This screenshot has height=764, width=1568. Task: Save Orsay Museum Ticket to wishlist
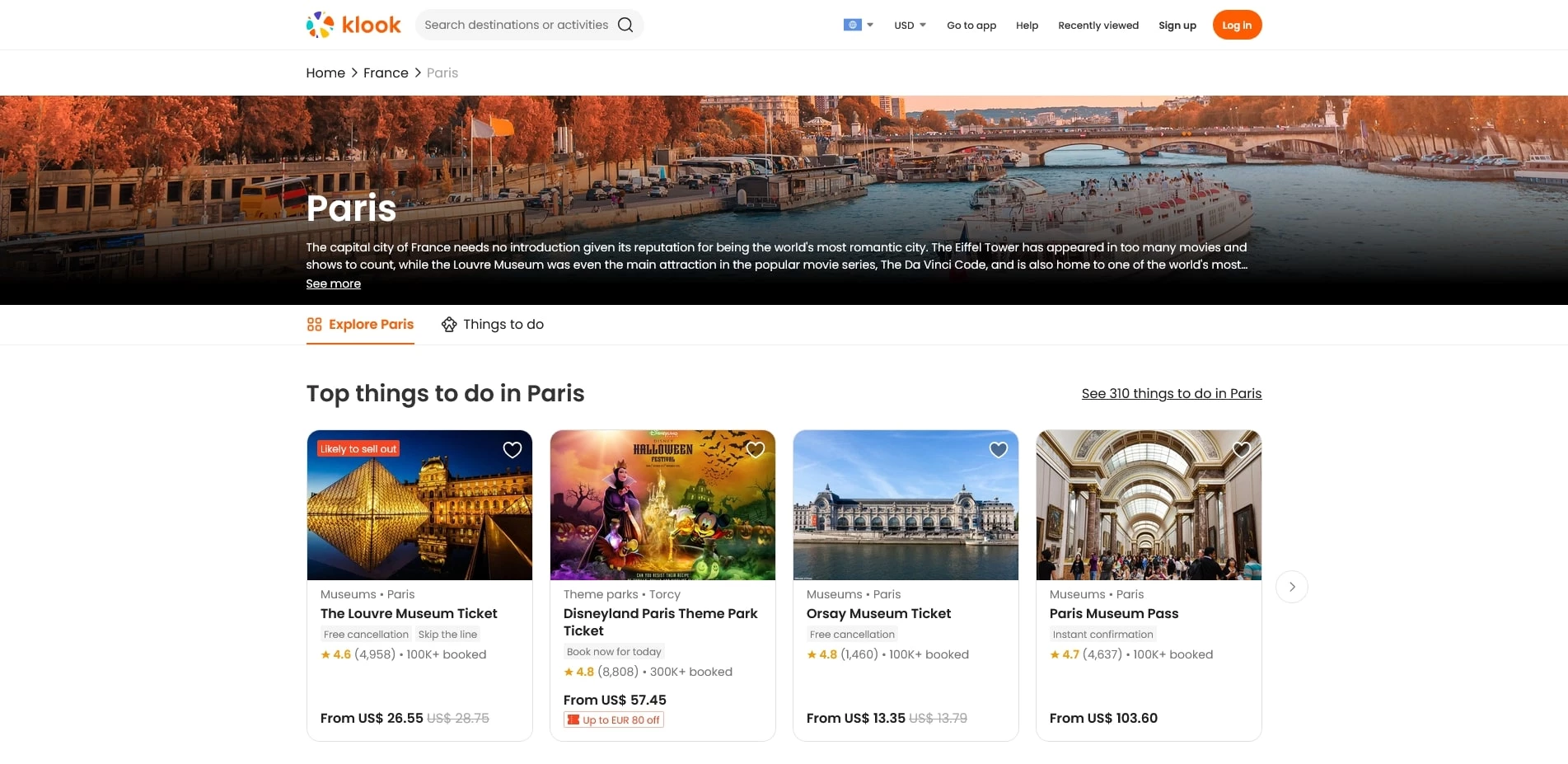999,450
